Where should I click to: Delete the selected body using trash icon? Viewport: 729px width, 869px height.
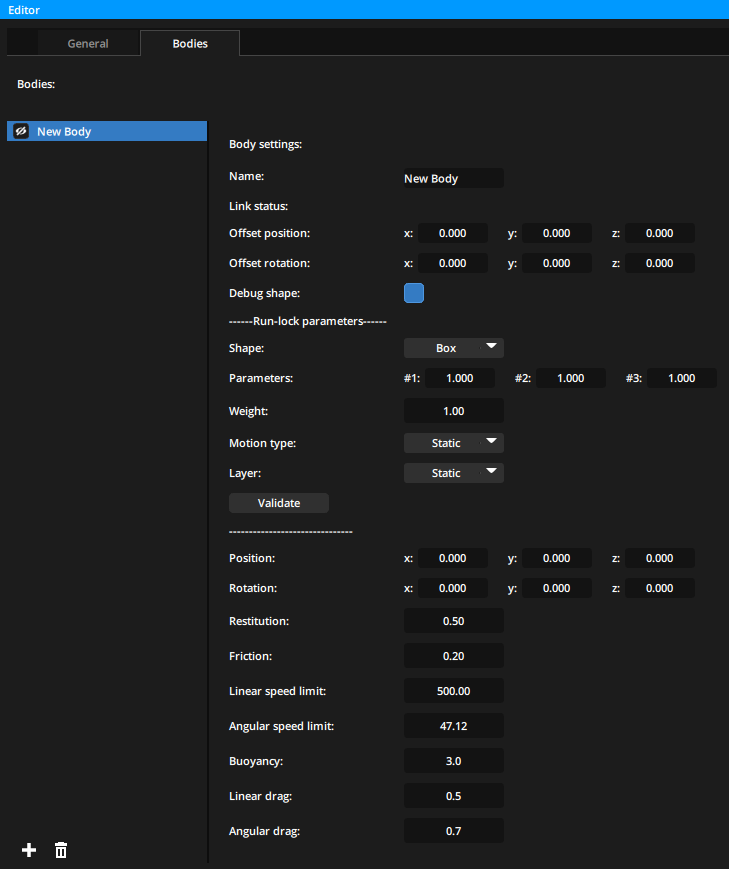(x=60, y=850)
